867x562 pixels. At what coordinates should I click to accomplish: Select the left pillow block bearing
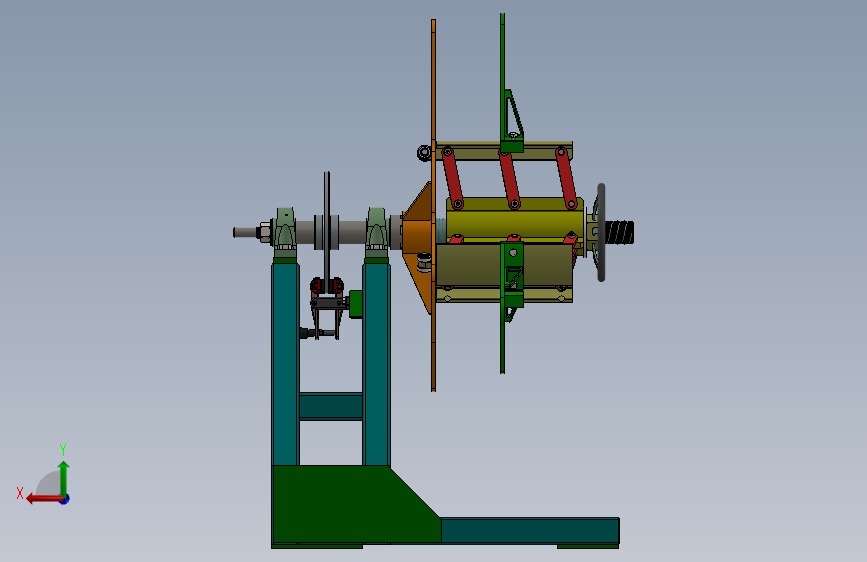click(285, 230)
